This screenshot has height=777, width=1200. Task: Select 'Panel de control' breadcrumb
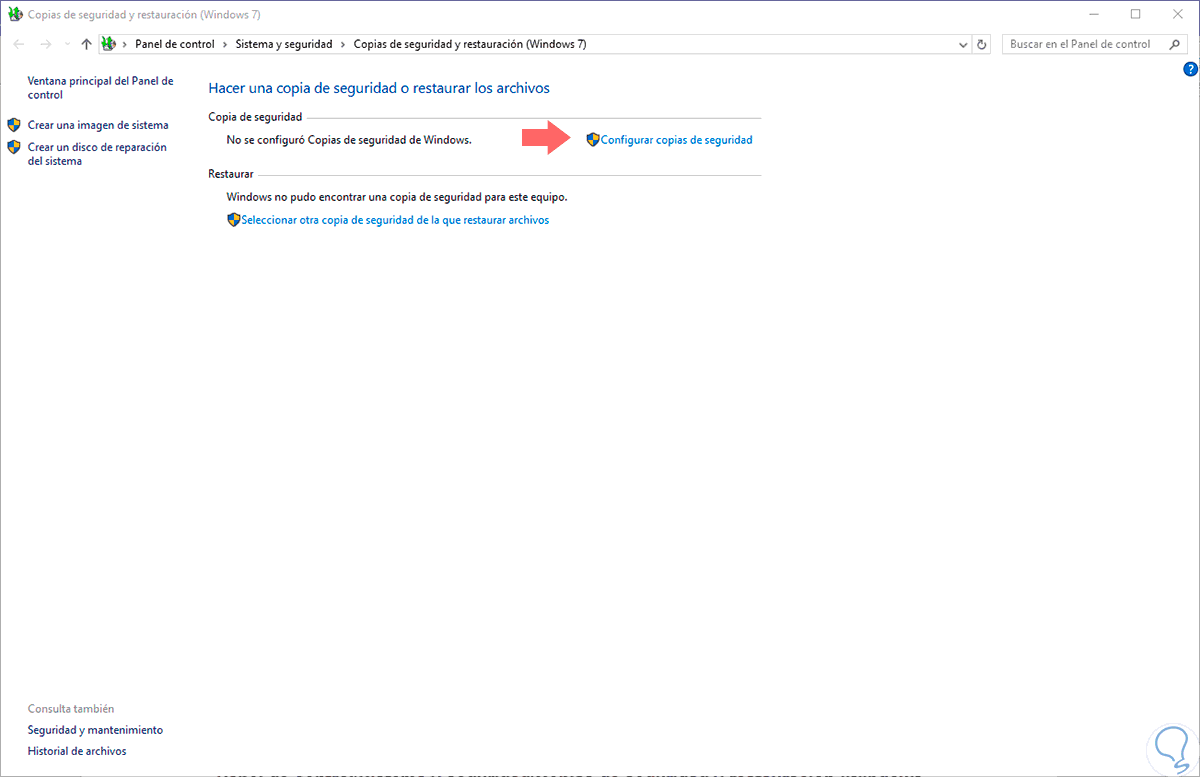175,45
